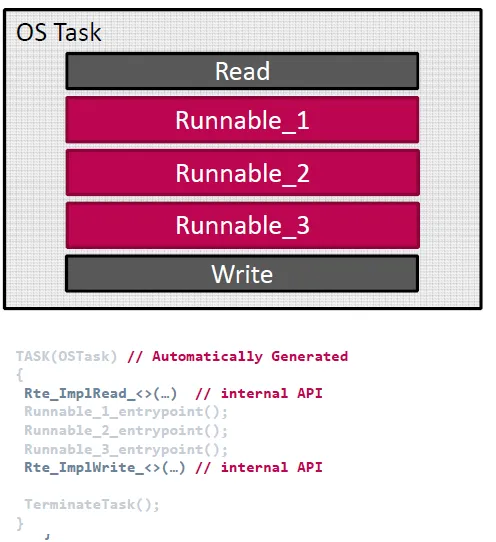The width and height of the screenshot is (496, 542).
Task: Click the Automatically Generated comment
Action: click(x=237, y=356)
